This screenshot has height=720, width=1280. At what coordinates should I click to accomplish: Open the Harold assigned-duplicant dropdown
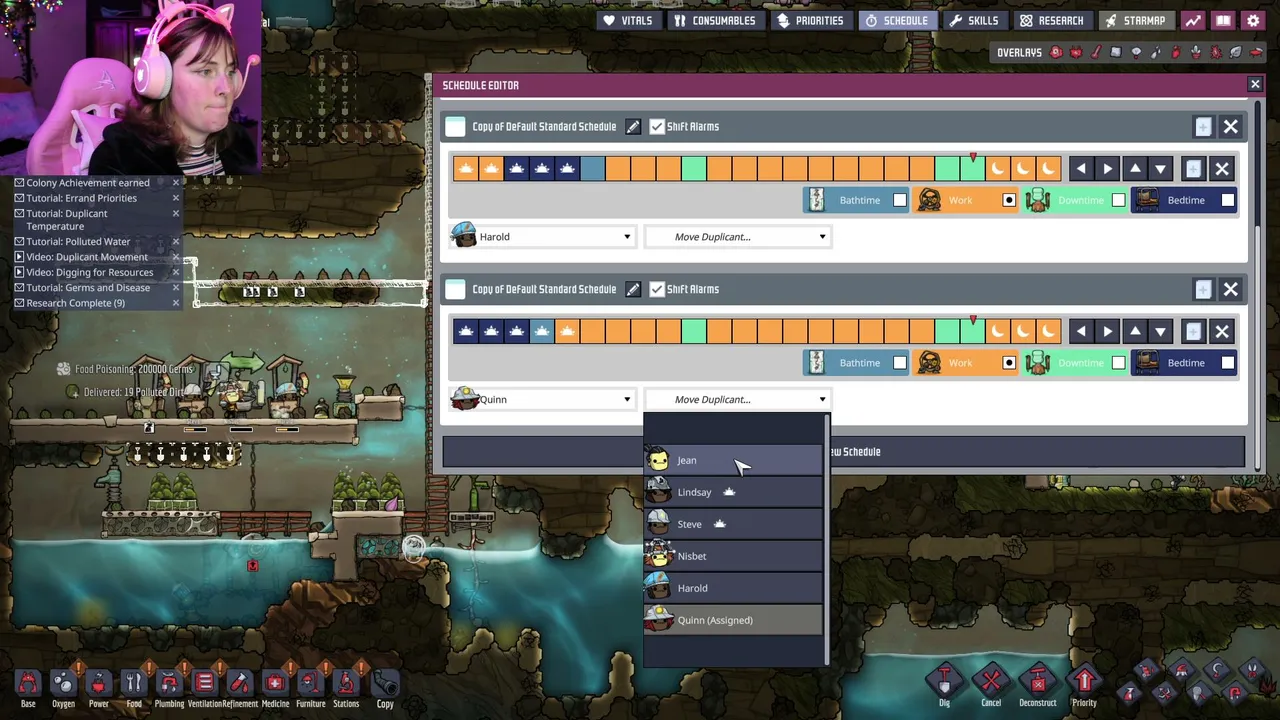(542, 237)
